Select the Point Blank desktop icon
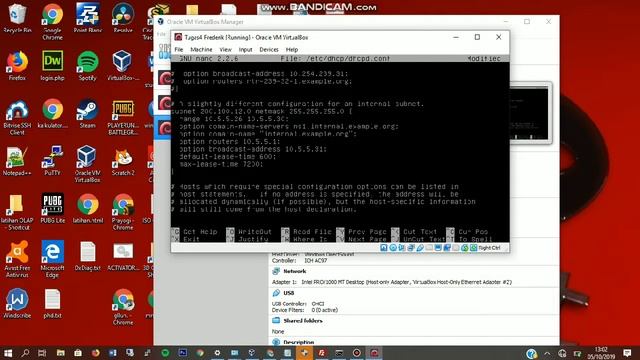This screenshot has width=640, height=360. (88, 19)
